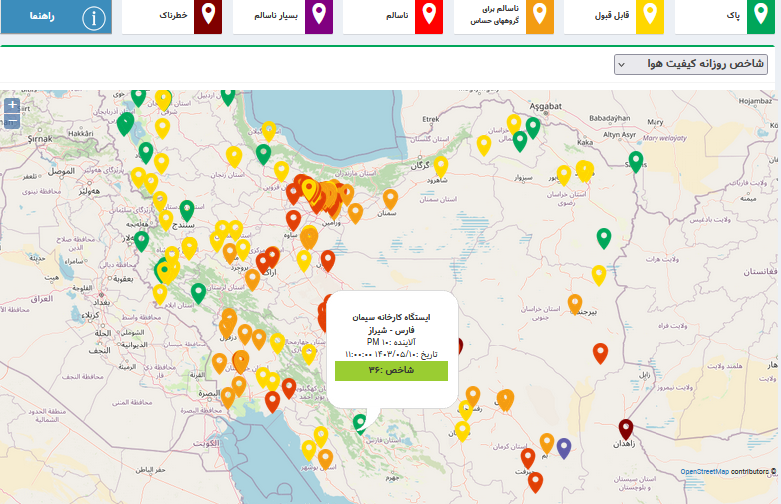Open the OpenStreetMap attribution link

[x=704, y=471]
